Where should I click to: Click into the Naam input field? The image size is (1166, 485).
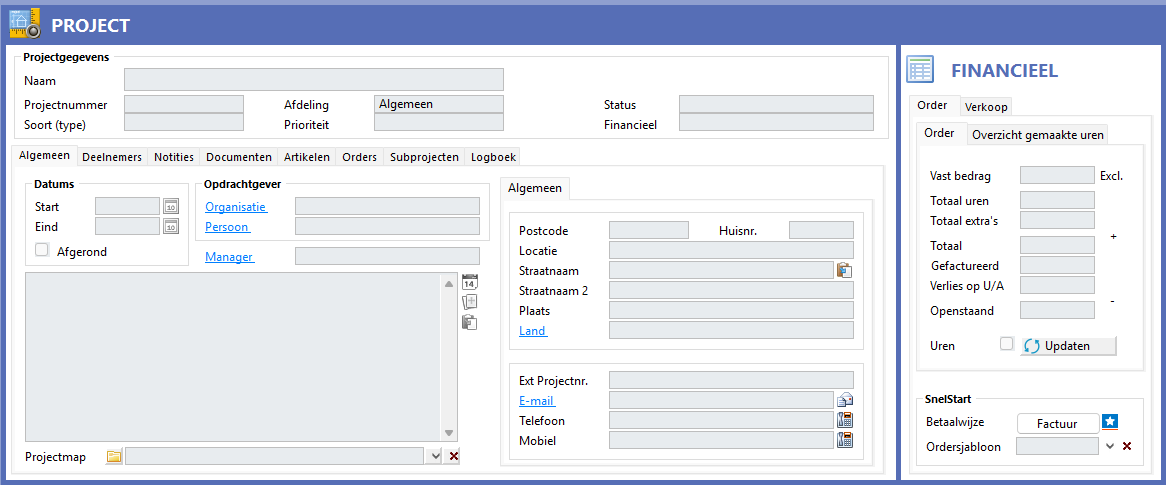(314, 80)
